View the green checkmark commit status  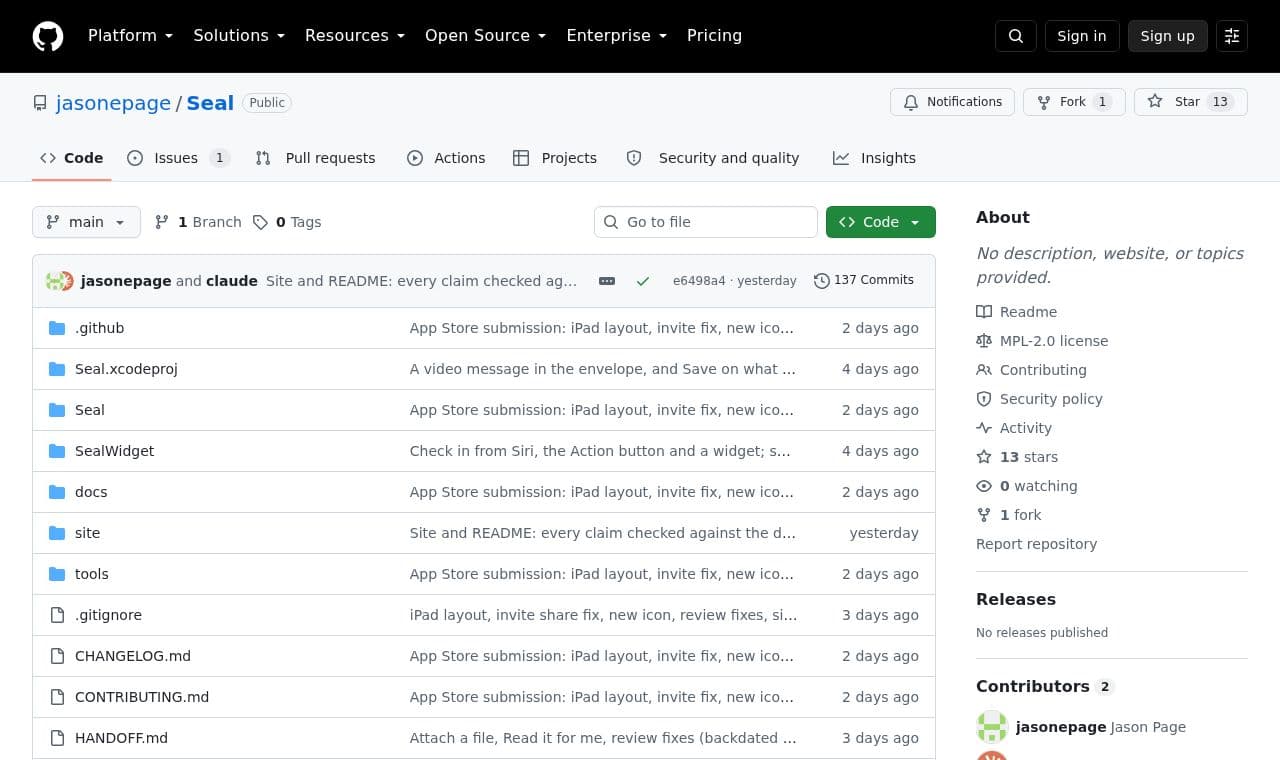coord(643,281)
